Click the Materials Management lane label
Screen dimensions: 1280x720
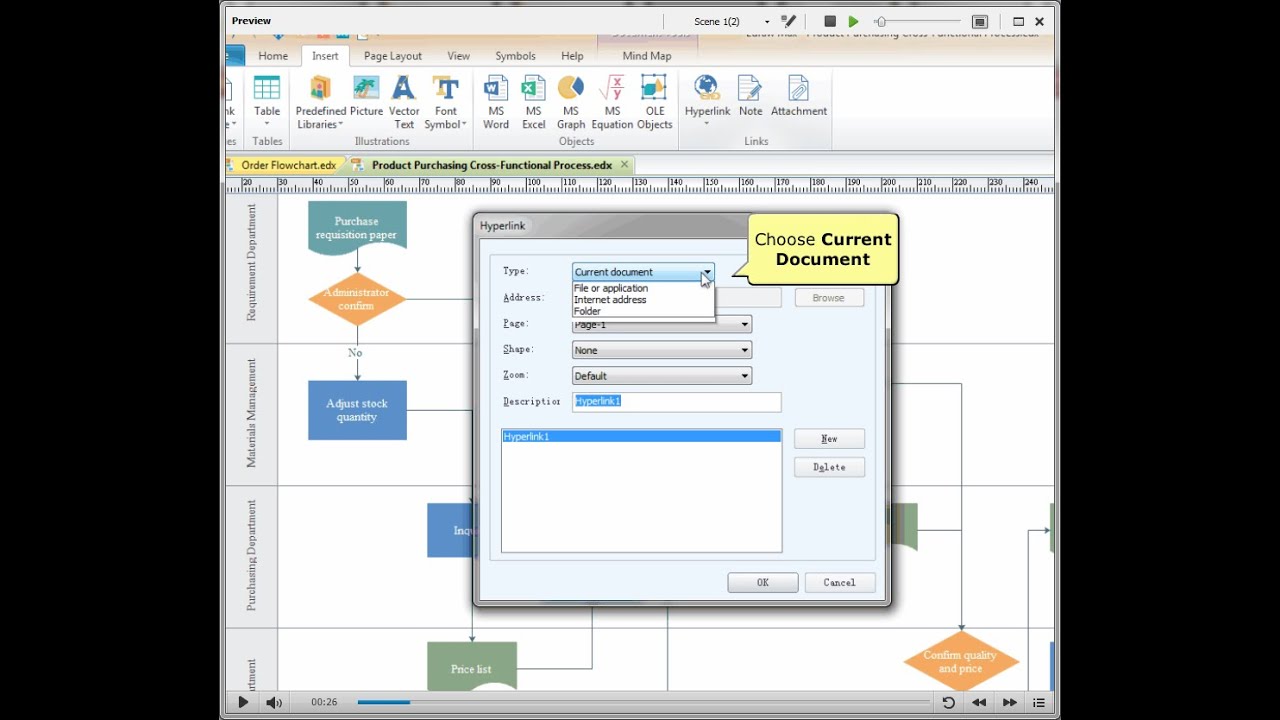[x=251, y=413]
